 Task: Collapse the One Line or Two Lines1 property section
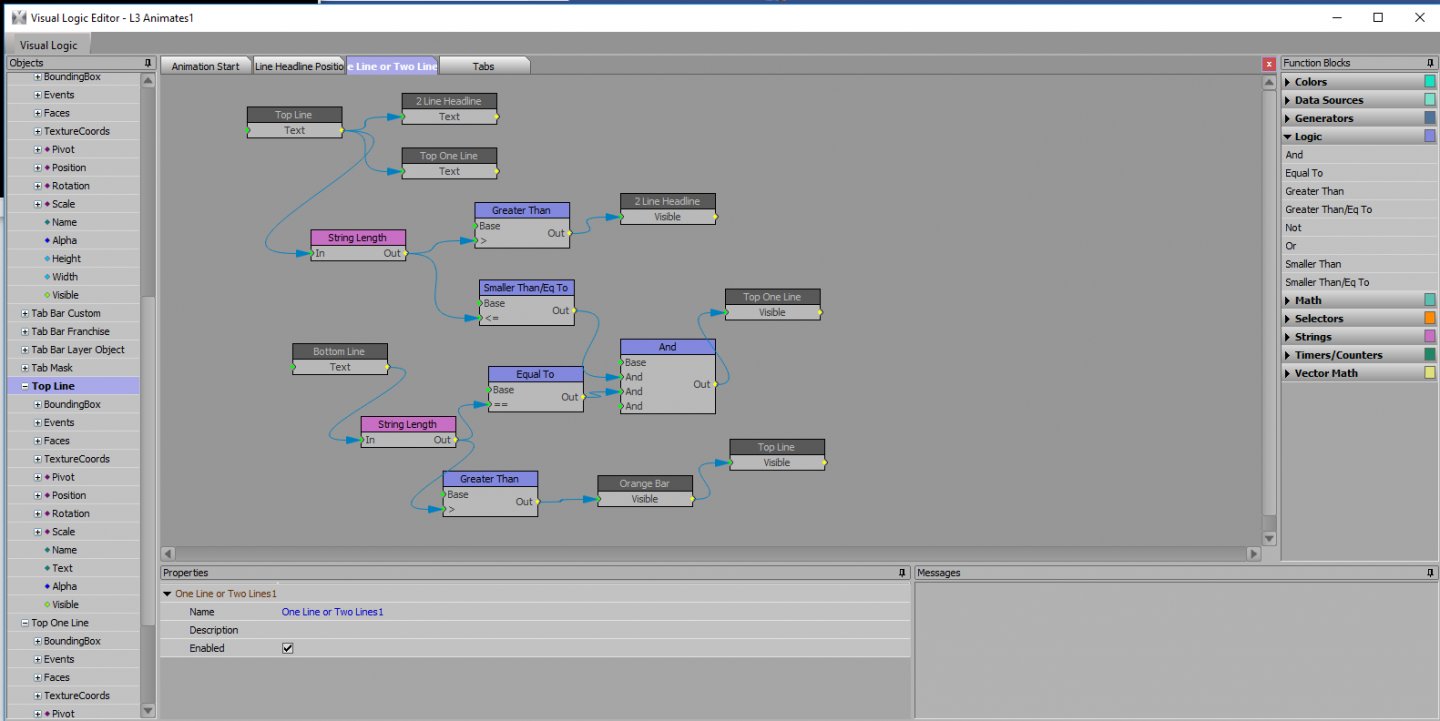[x=168, y=594]
